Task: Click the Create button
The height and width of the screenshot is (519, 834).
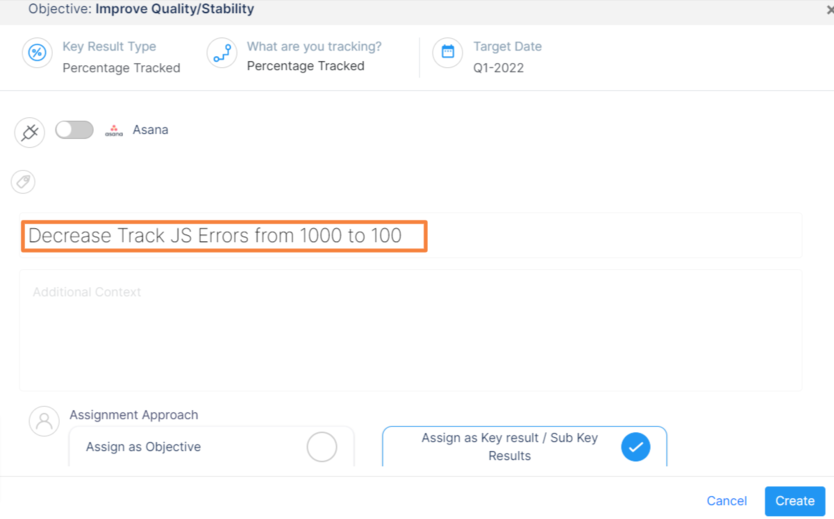Action: 794,501
